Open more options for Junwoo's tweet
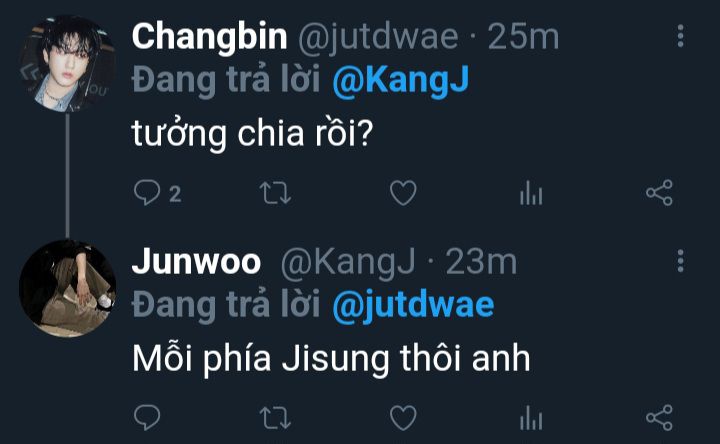 681,261
